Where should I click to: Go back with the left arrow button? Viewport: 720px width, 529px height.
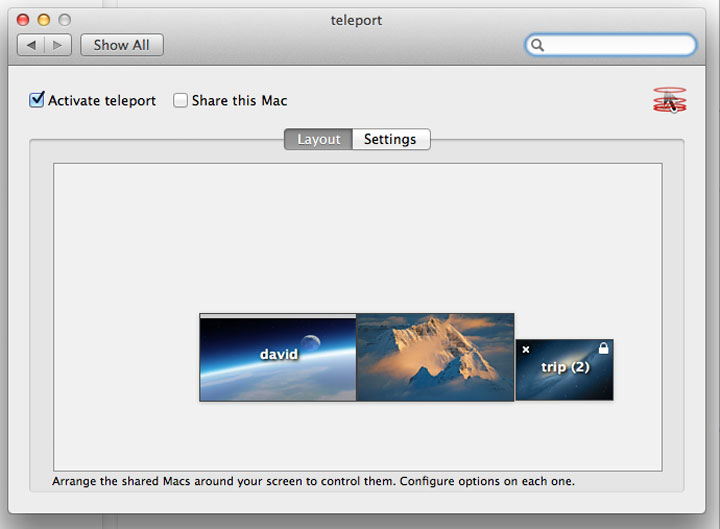point(31,45)
